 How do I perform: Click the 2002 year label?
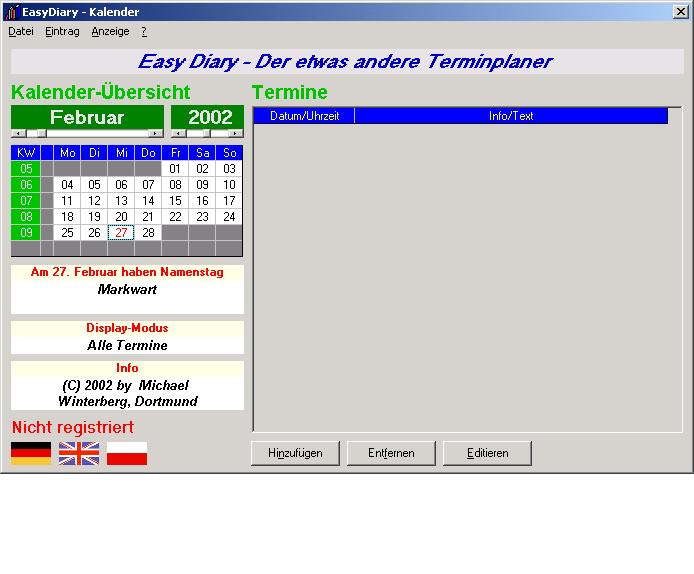tap(208, 117)
